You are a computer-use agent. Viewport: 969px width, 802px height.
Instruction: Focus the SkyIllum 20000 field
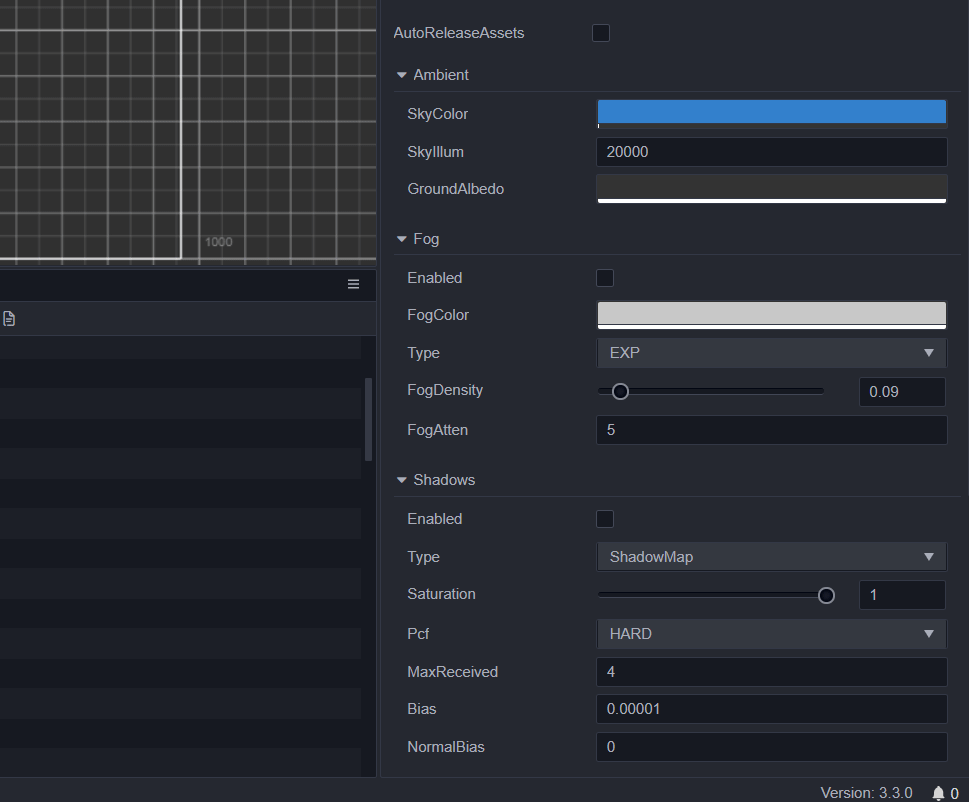(771, 152)
